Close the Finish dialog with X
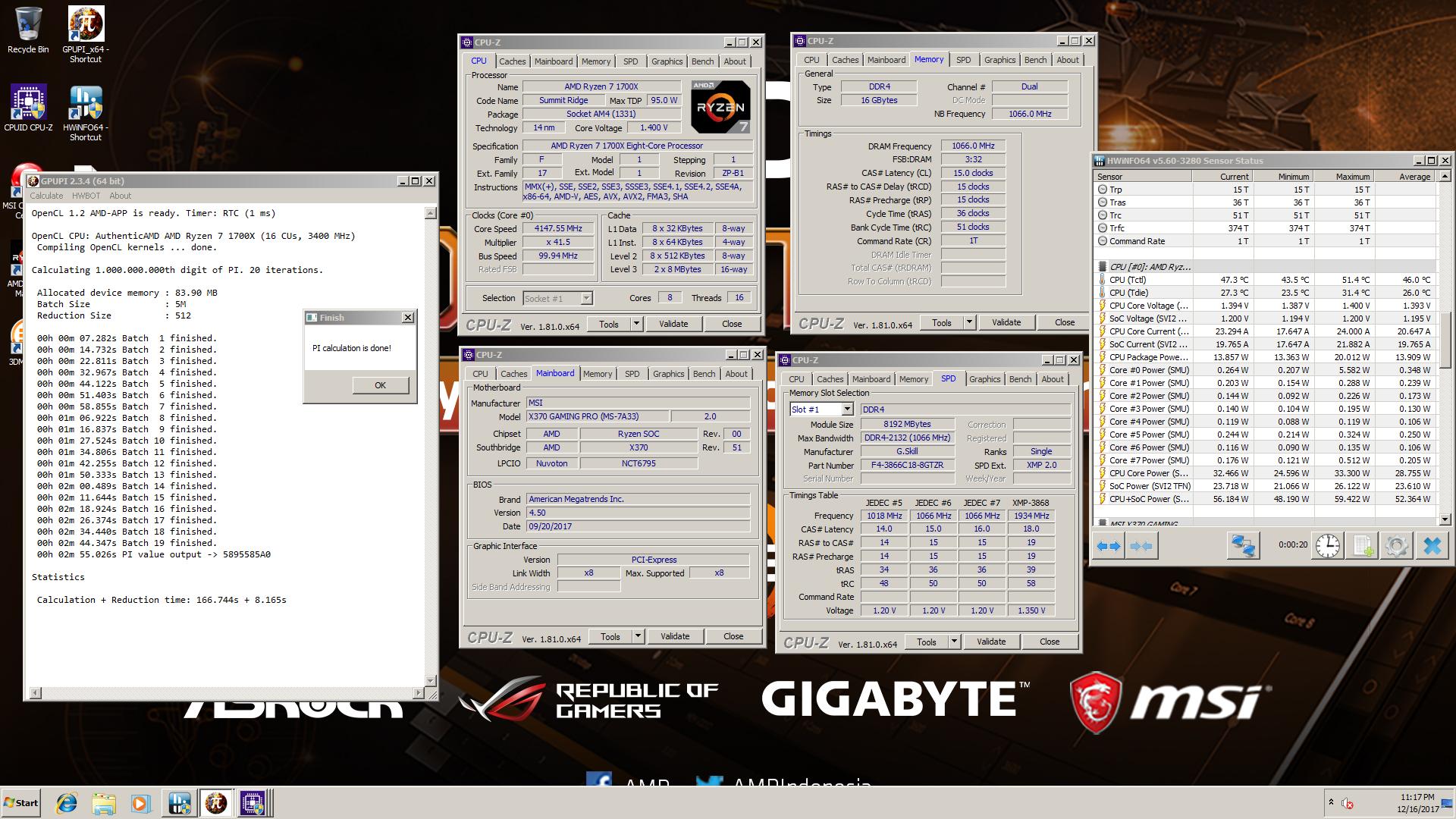The width and height of the screenshot is (1456, 819). [x=407, y=318]
